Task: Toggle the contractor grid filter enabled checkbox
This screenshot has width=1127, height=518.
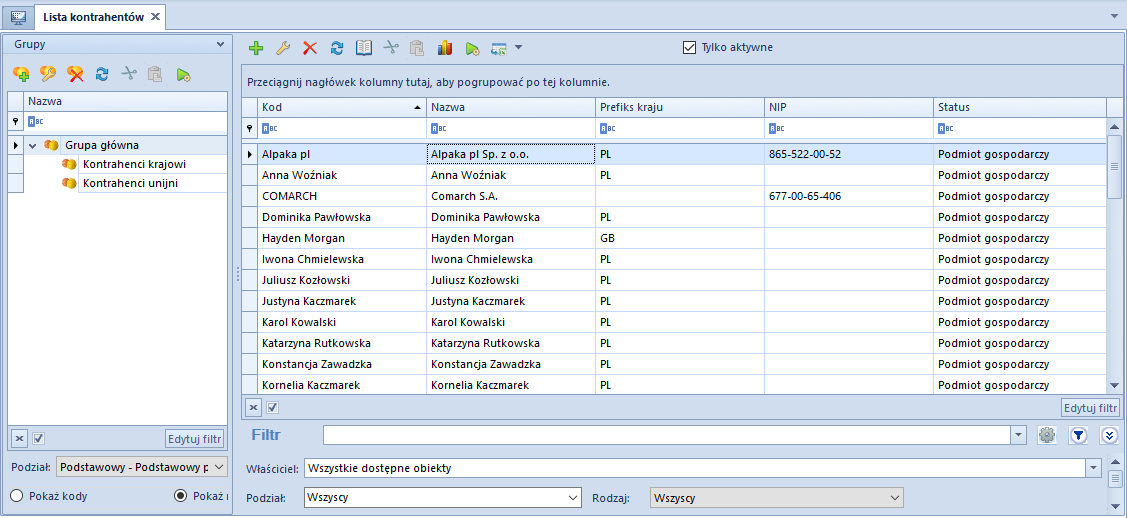Action: click(x=273, y=407)
